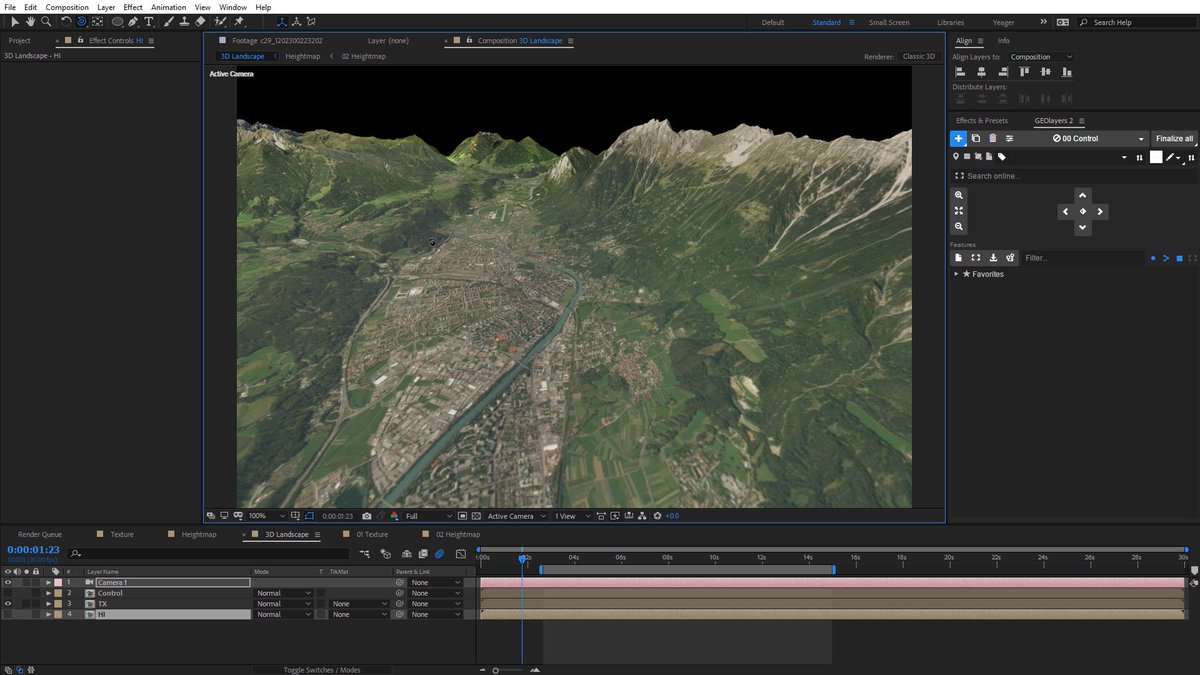Viewport: 1200px width, 675px height.
Task: Toggle visibility of the TX layer
Action: (8, 604)
